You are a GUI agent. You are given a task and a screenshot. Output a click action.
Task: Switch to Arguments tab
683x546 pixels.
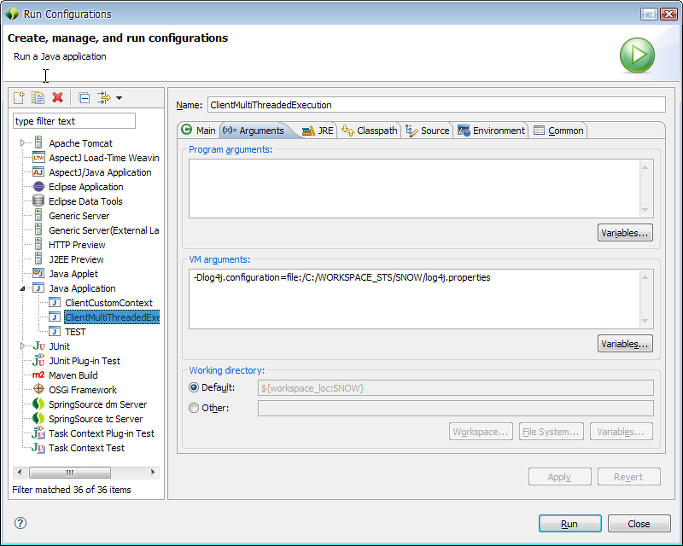tap(254, 130)
